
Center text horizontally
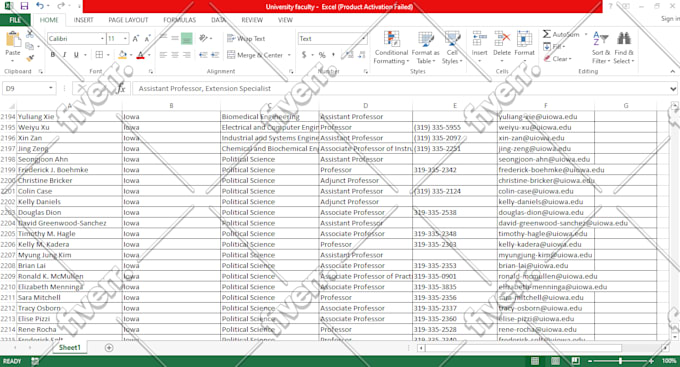coord(175,55)
